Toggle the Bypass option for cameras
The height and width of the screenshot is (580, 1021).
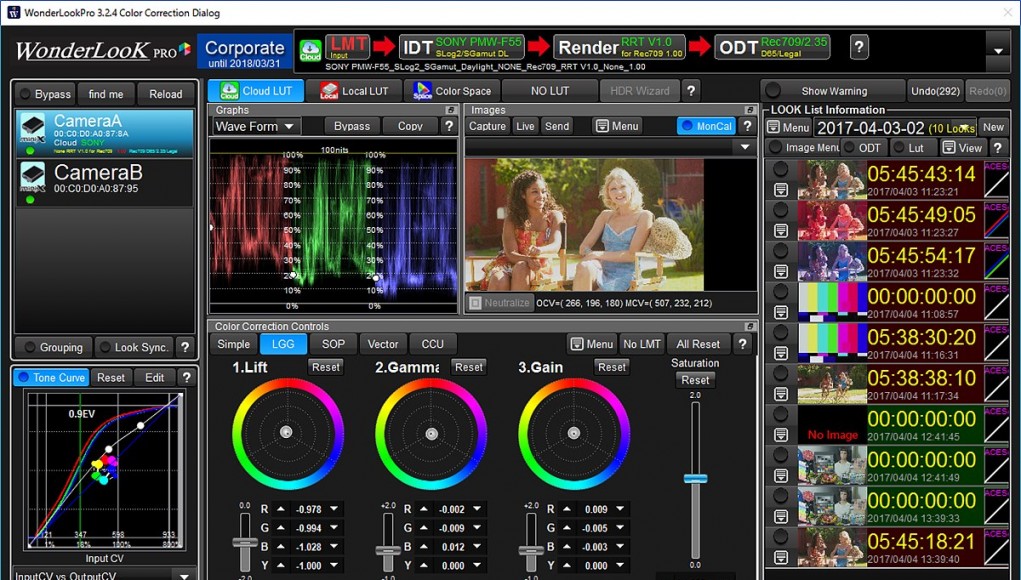(44, 94)
